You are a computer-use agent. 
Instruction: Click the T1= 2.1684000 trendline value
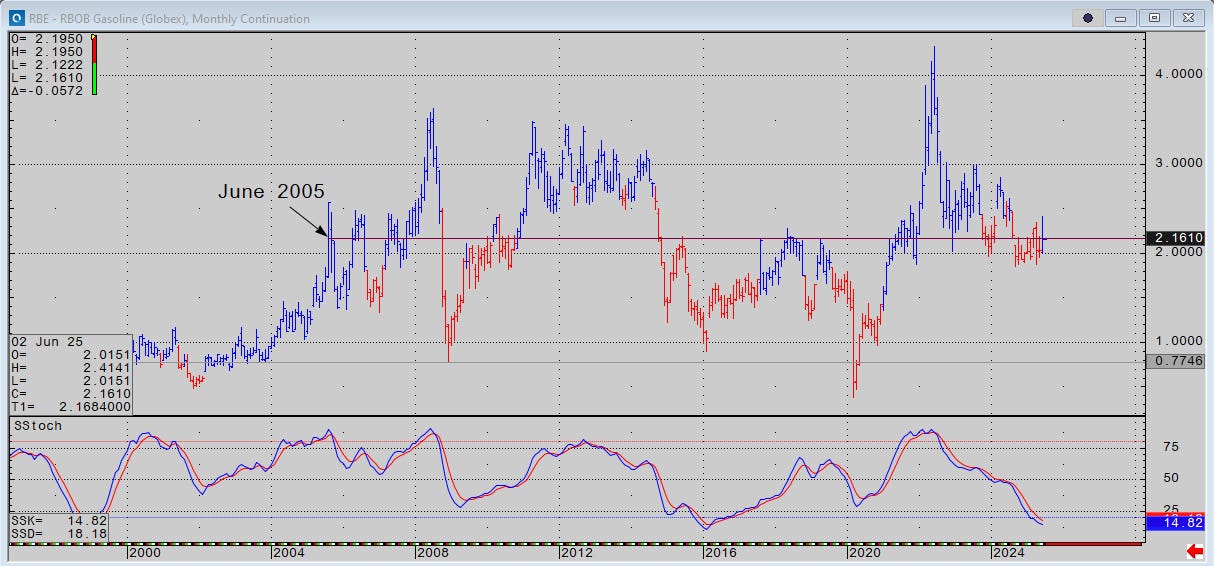(70, 407)
